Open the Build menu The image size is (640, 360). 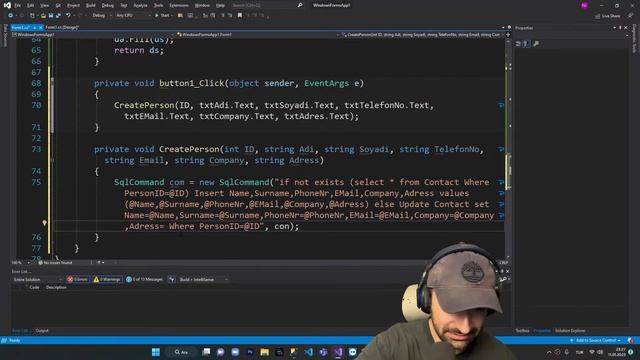click(x=91, y=5)
